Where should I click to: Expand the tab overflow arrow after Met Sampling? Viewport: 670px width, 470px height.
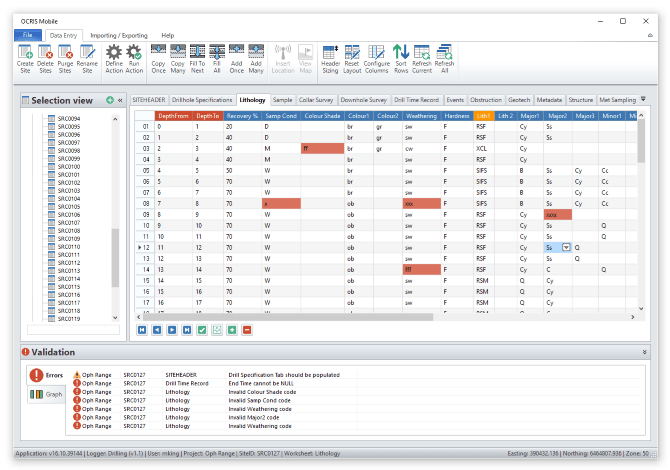pos(643,100)
